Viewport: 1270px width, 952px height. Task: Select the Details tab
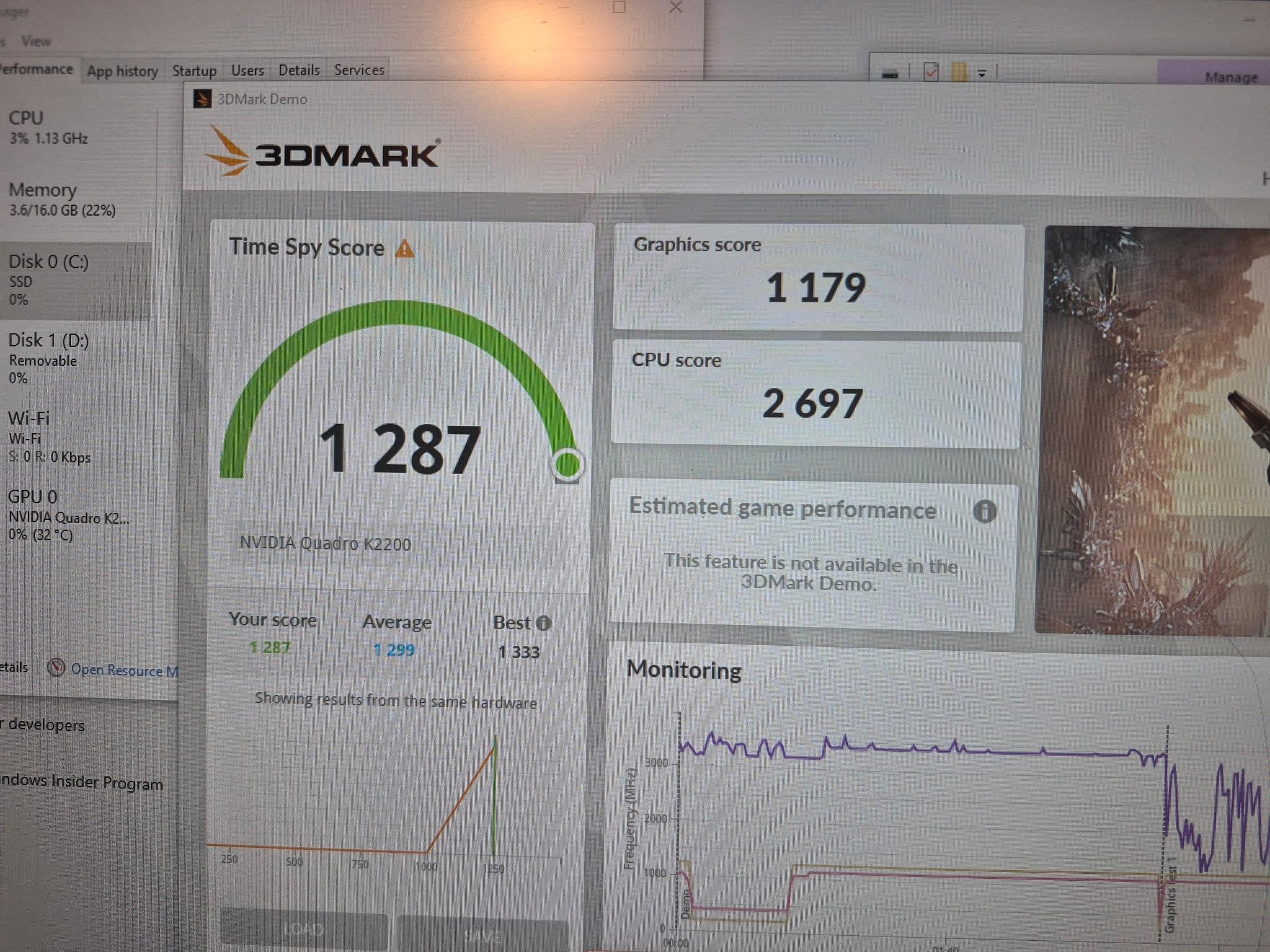(x=299, y=70)
